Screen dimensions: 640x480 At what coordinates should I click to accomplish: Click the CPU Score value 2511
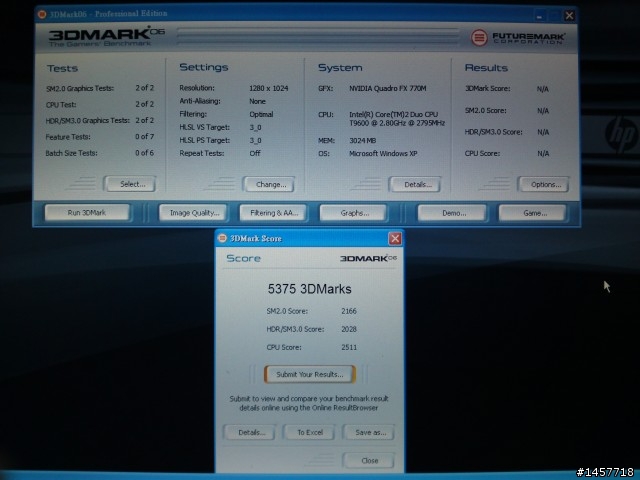[x=349, y=347]
